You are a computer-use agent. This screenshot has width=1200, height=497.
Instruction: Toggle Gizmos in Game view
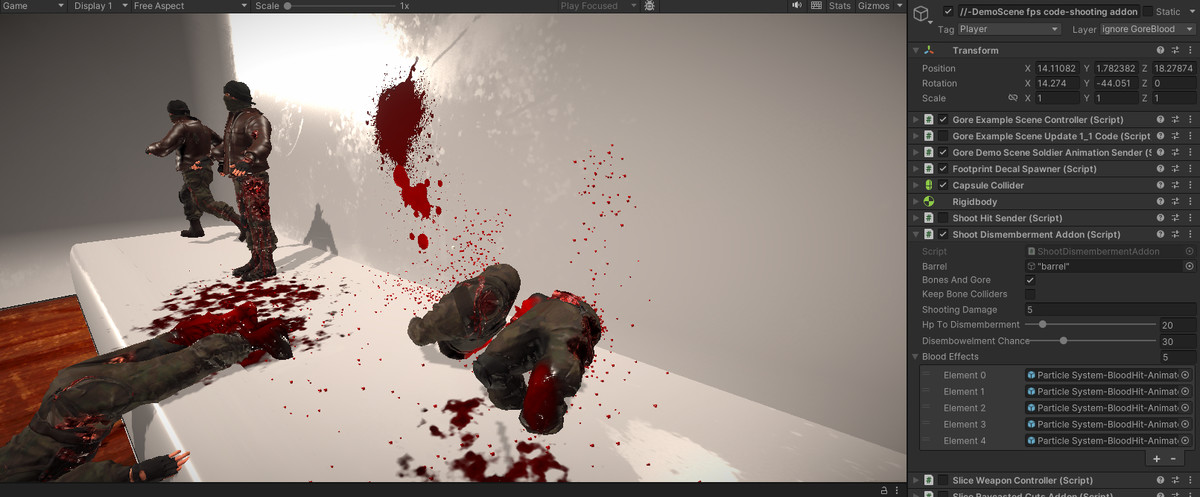(x=873, y=6)
